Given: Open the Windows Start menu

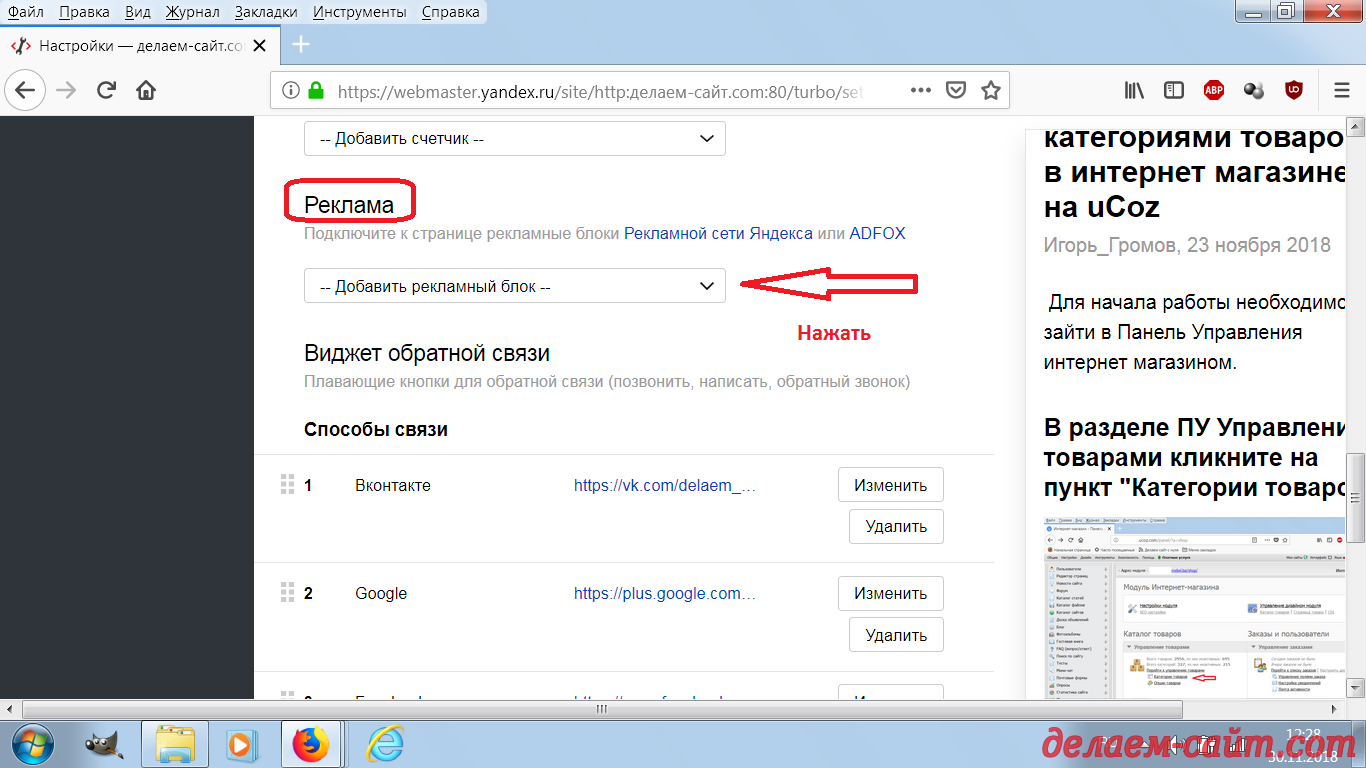Looking at the screenshot, I should coord(31,744).
